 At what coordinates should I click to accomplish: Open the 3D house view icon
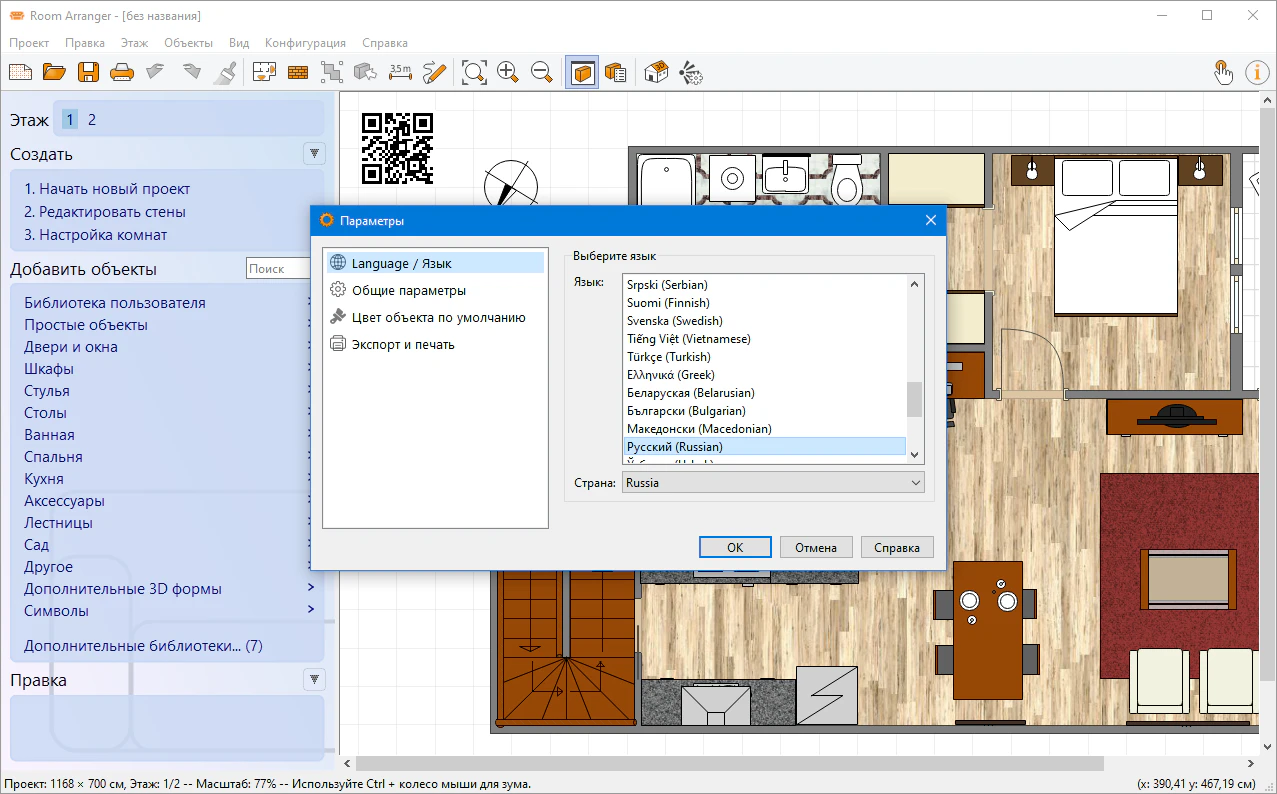[x=656, y=72]
